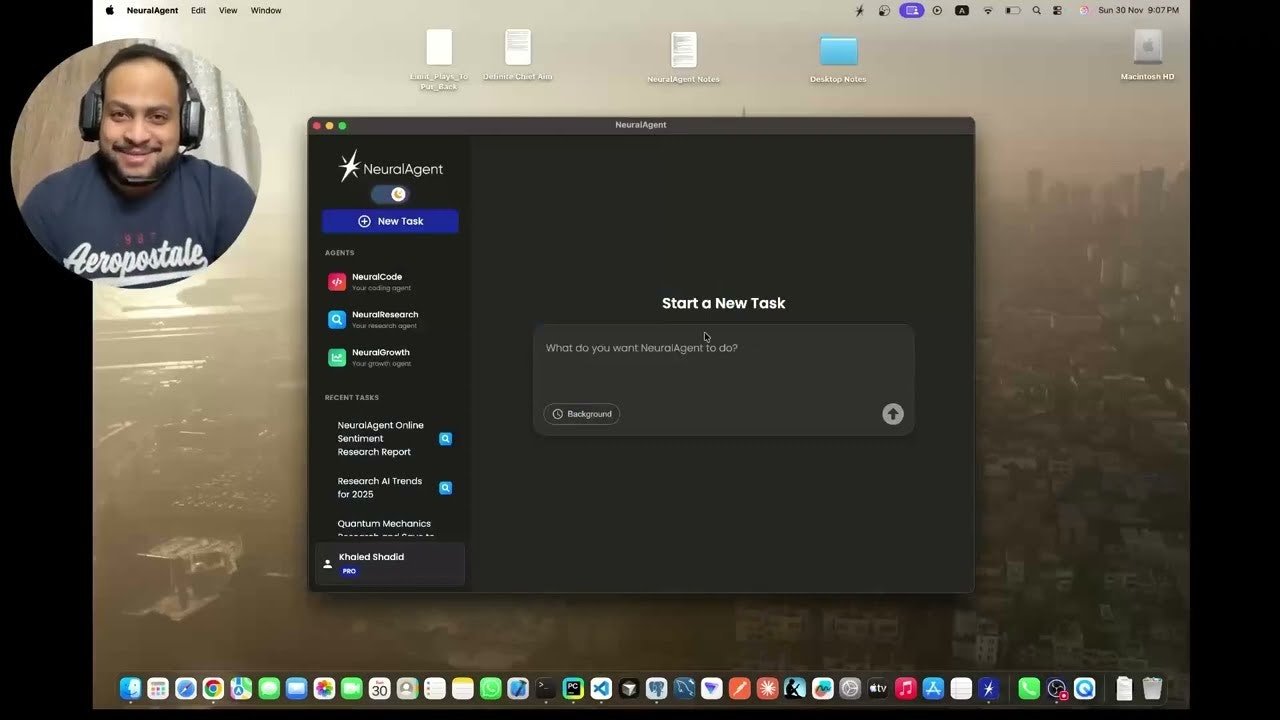
Task: Click the date and time in menu bar
Action: click(1138, 10)
